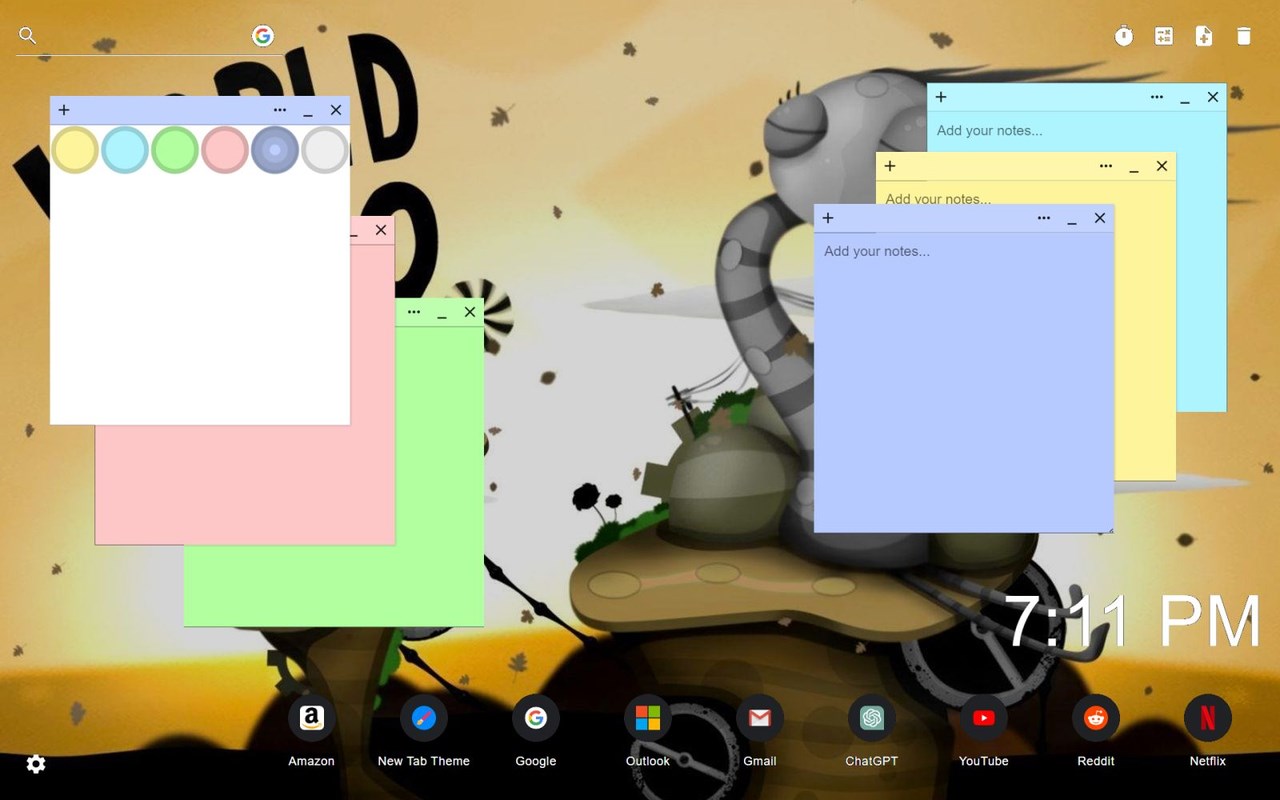Click into the purple note's text area

(964, 382)
